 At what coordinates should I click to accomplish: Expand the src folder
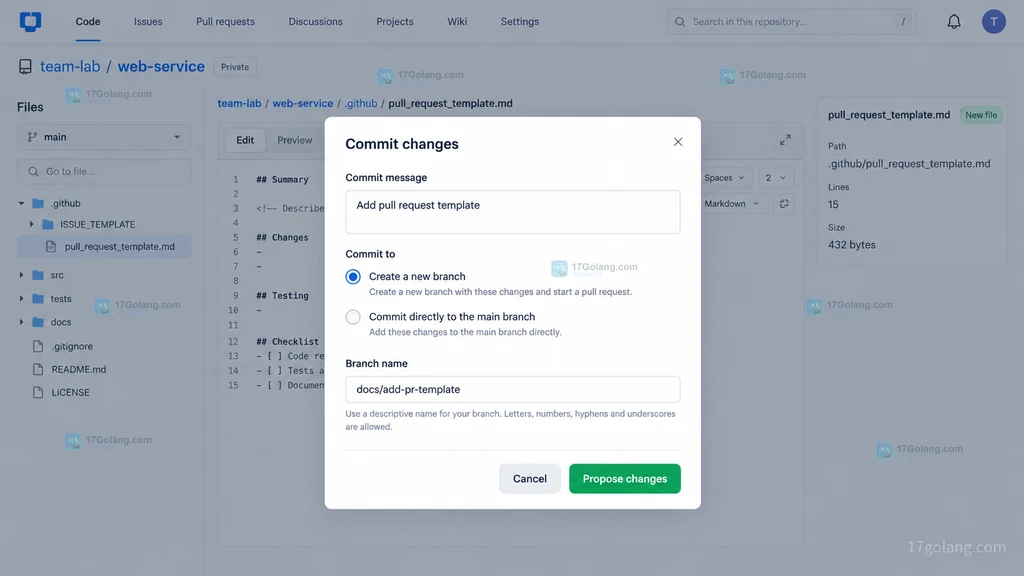(22, 275)
